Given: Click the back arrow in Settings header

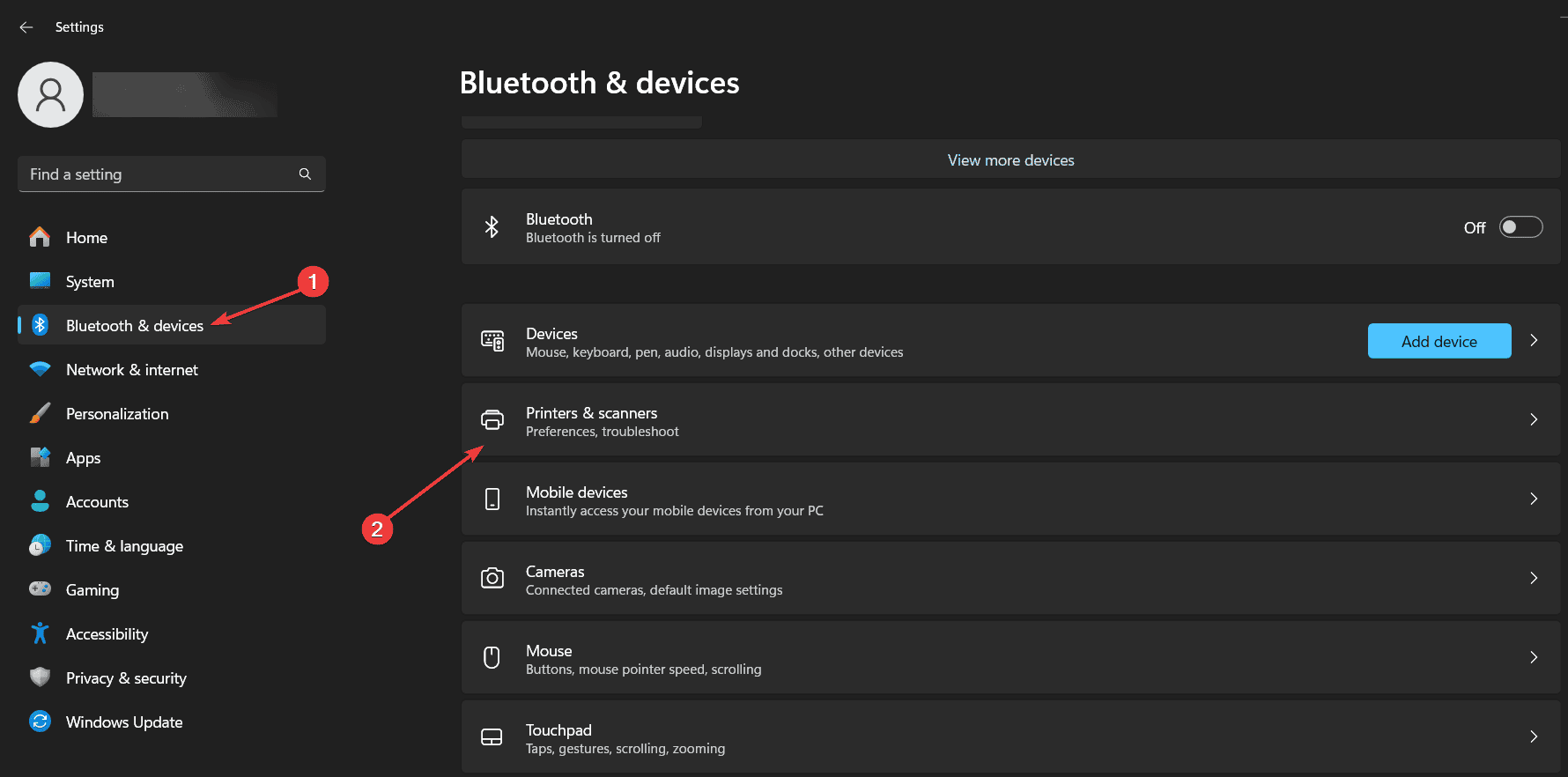Looking at the screenshot, I should click(x=26, y=27).
